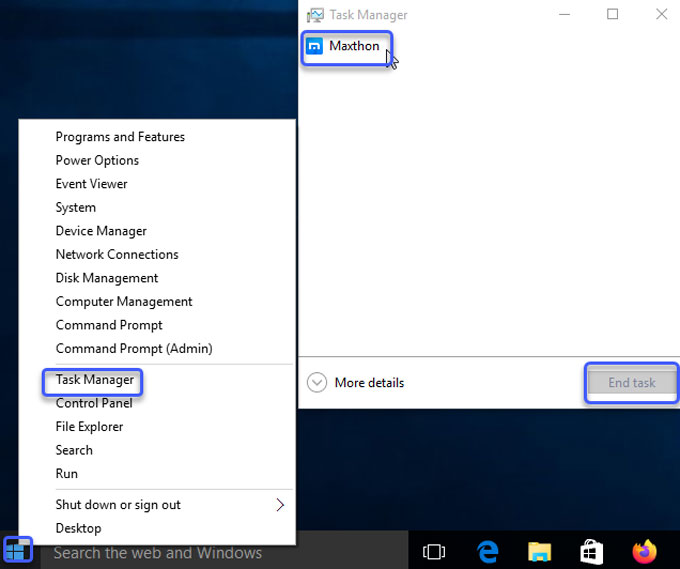Open Event Viewer

[x=92, y=184]
